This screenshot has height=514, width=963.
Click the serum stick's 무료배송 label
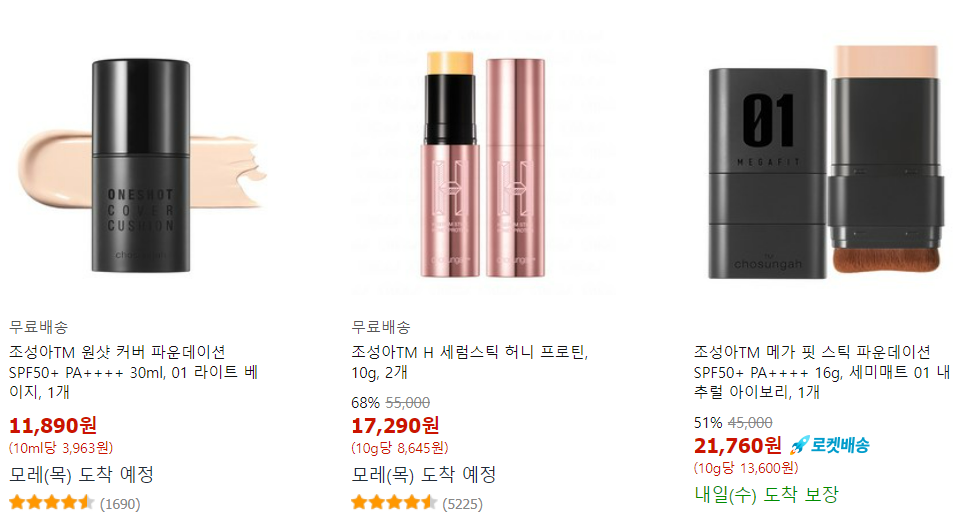[x=381, y=327]
